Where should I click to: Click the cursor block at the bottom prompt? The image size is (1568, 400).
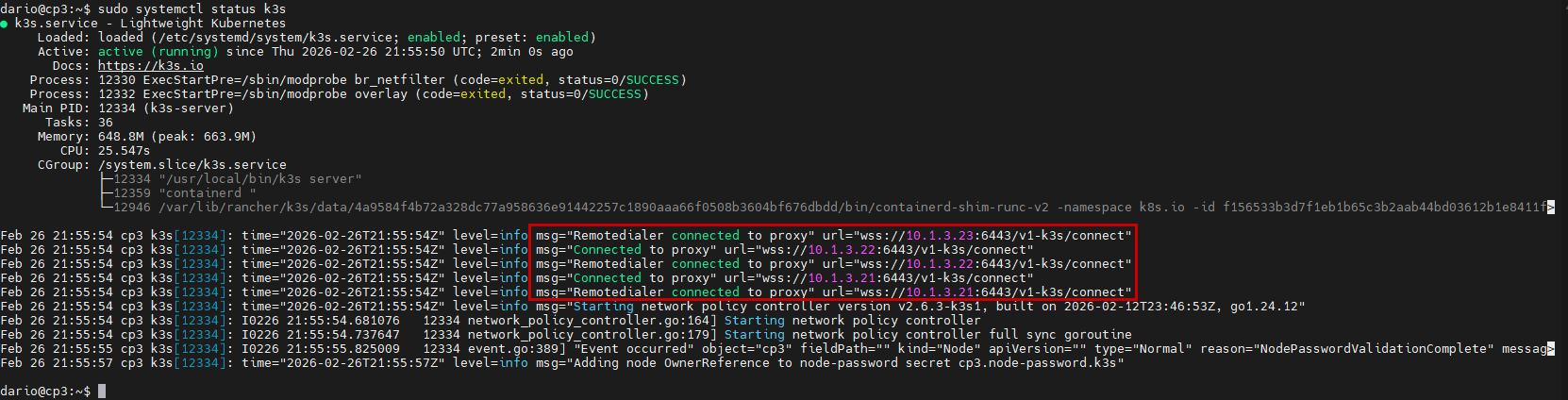(102, 392)
